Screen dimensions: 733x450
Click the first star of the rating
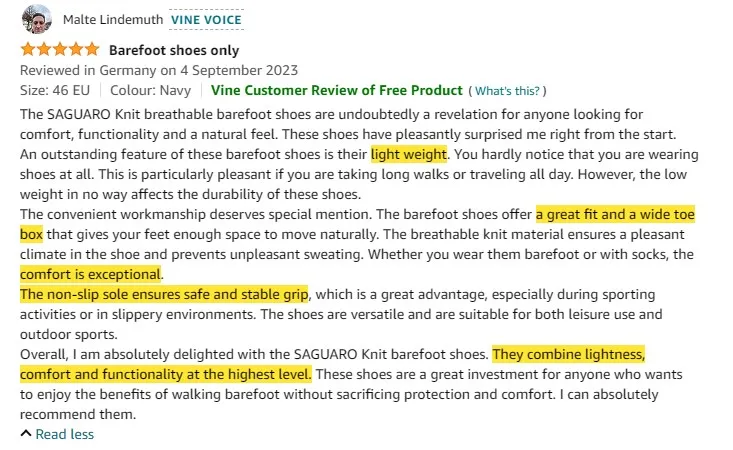point(27,49)
